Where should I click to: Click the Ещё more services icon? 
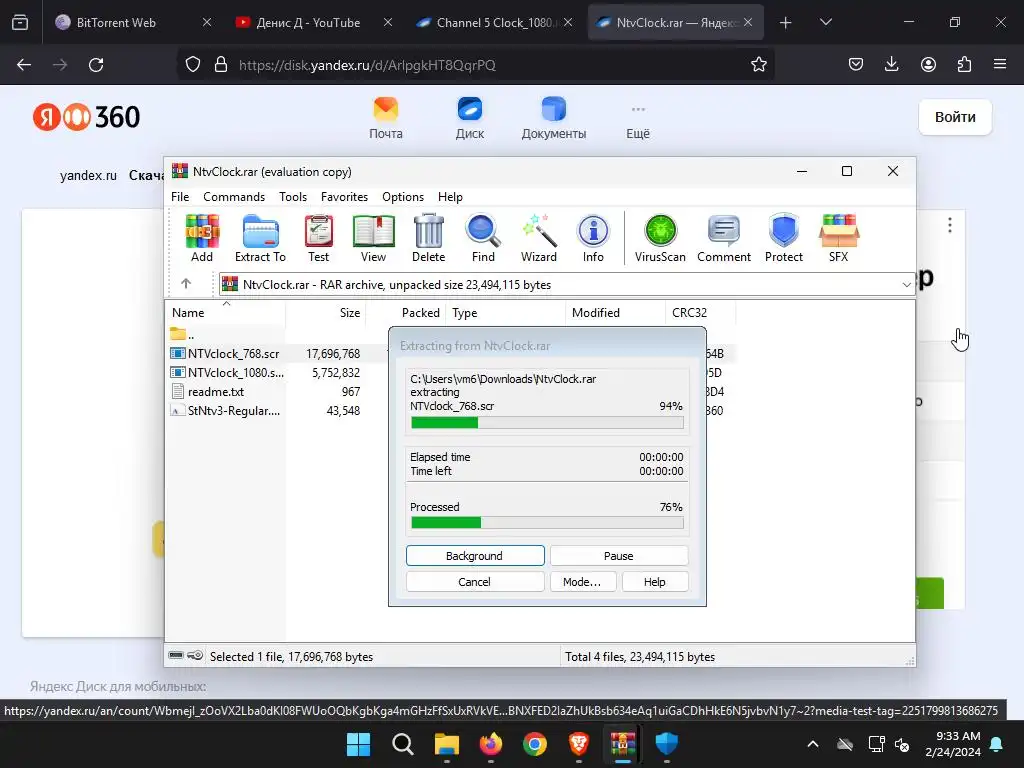coord(638,118)
